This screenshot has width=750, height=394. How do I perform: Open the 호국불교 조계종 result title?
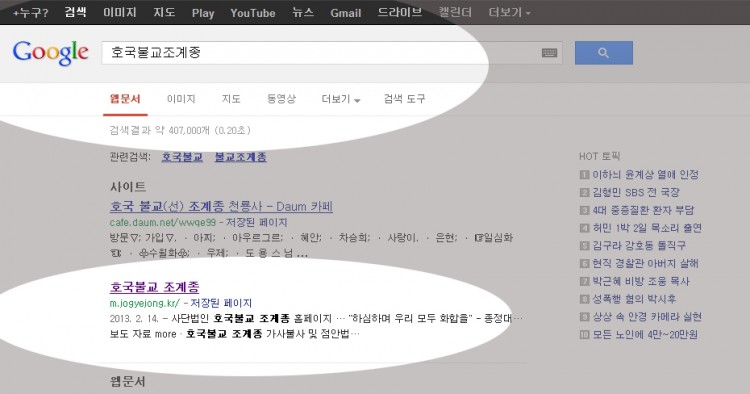pos(154,287)
